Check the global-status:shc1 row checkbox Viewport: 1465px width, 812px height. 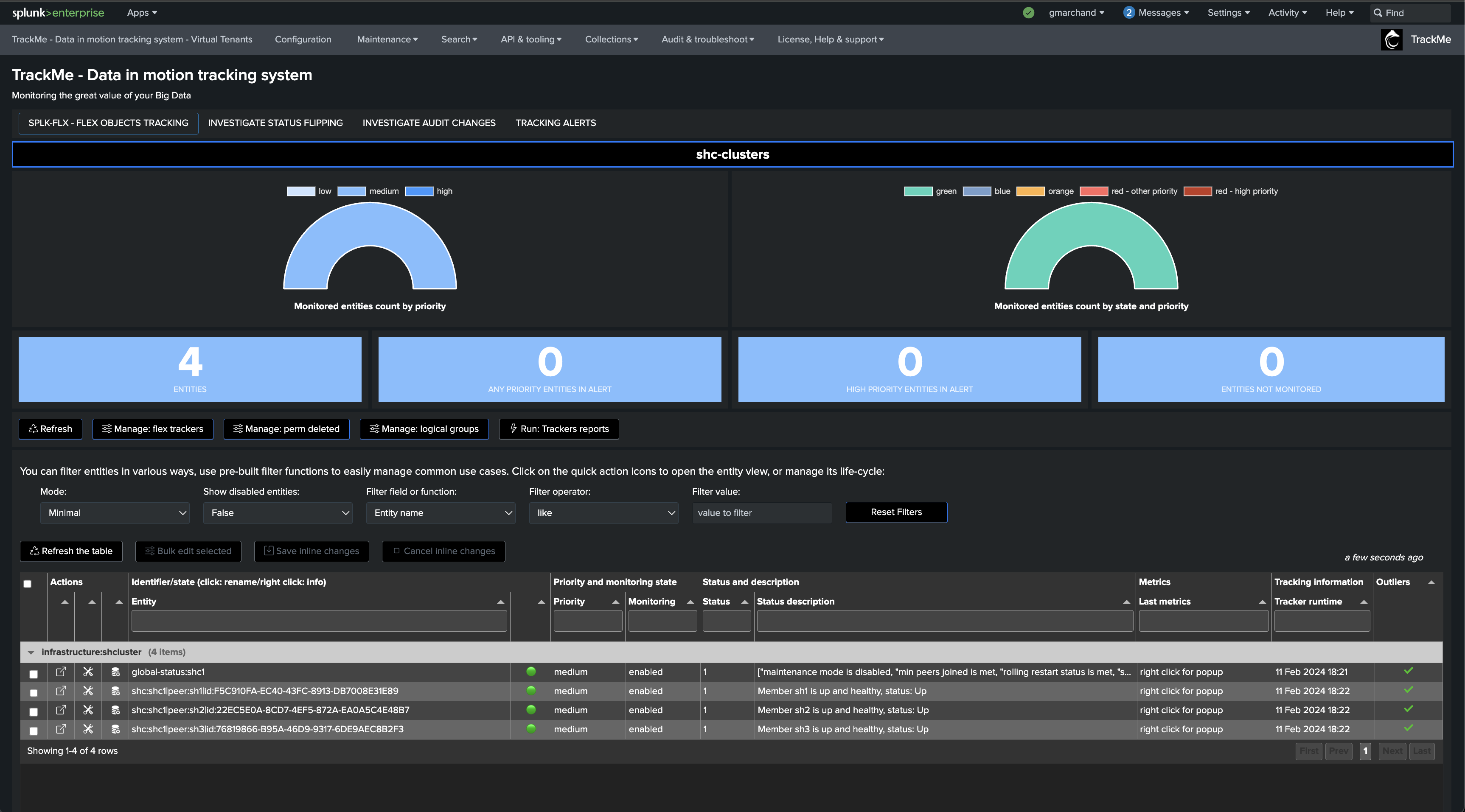34,674
